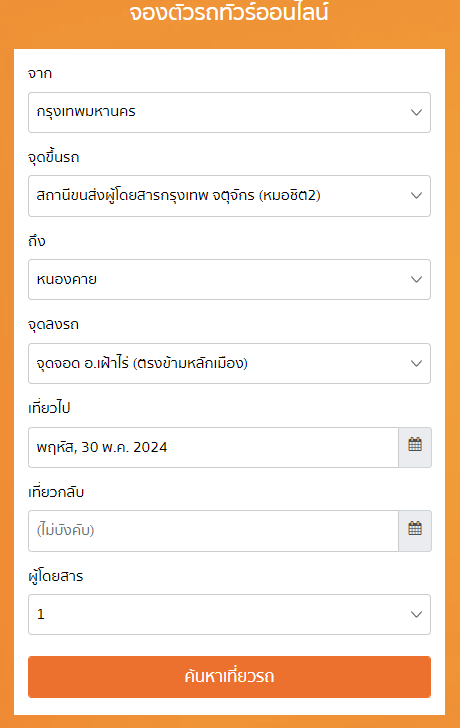
Task: Open the boarding point dropdown showing หมอชิต2
Action: pyautogui.click(x=229, y=195)
